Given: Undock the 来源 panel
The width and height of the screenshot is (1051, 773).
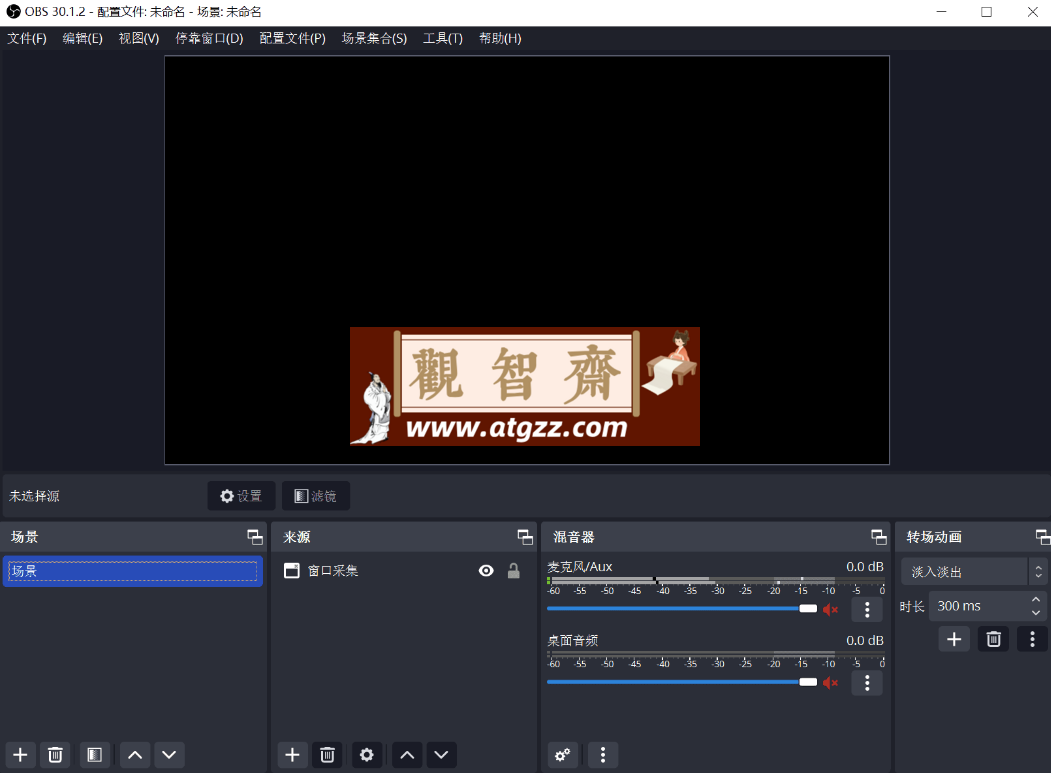Looking at the screenshot, I should 525,537.
